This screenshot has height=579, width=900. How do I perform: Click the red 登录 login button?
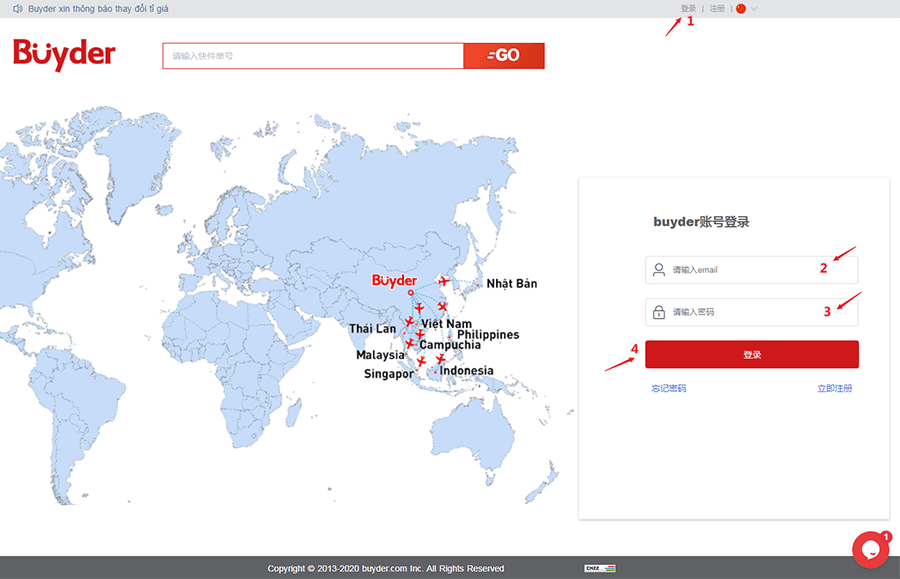(752, 355)
